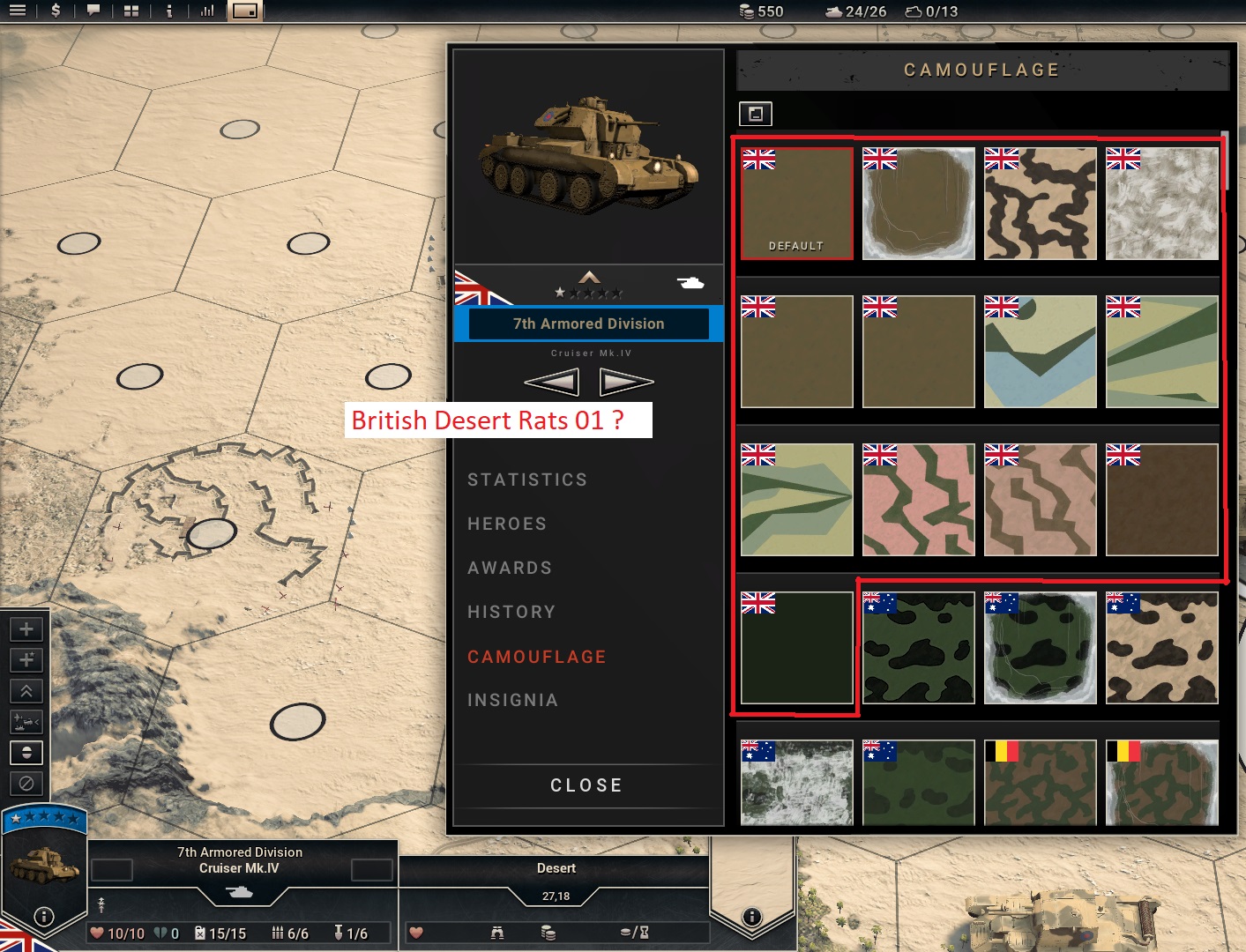1246x952 pixels.
Task: Click the plus-with-star elite replacements button
Action: click(26, 660)
